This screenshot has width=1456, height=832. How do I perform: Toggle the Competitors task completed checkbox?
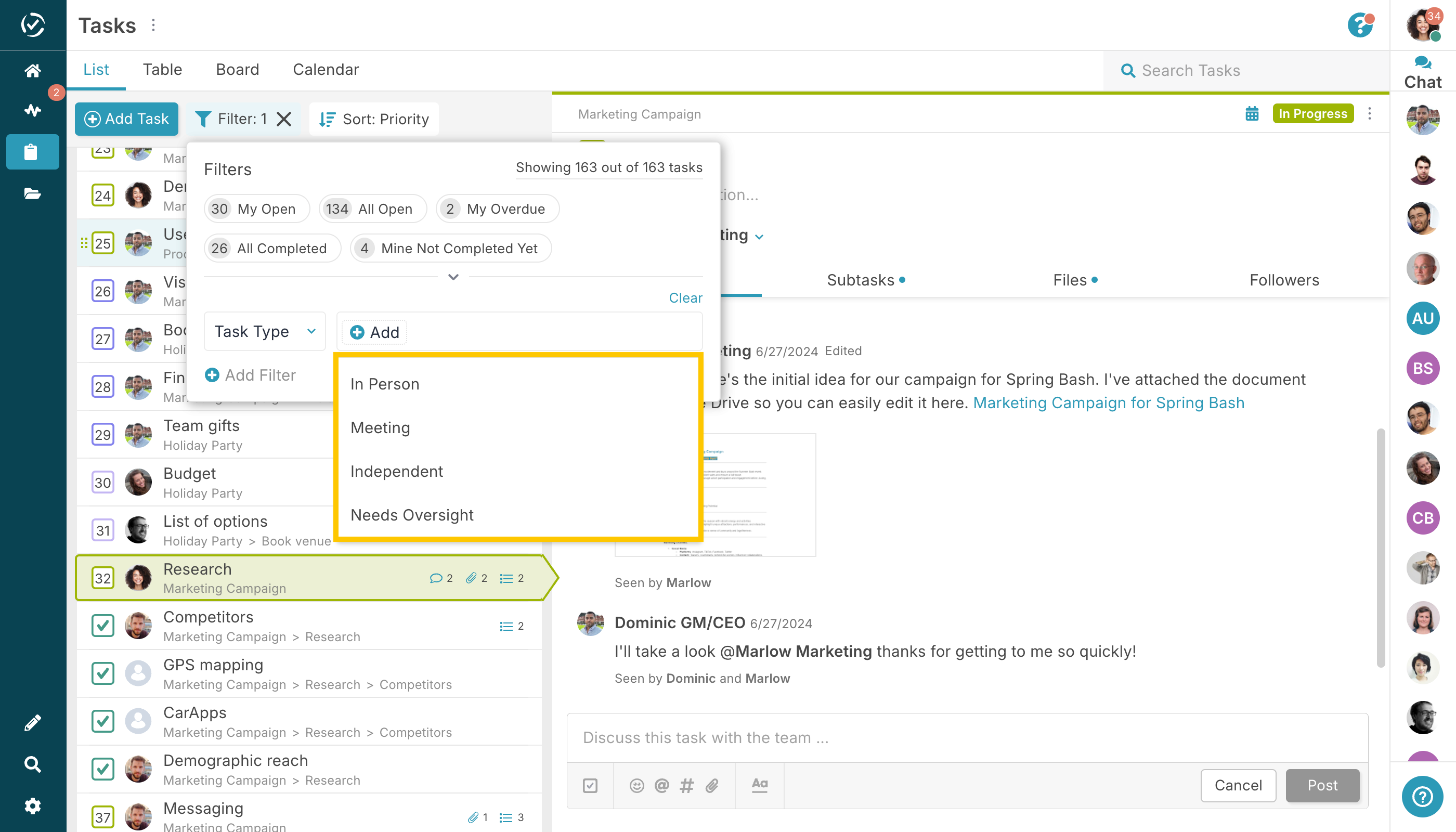click(103, 625)
